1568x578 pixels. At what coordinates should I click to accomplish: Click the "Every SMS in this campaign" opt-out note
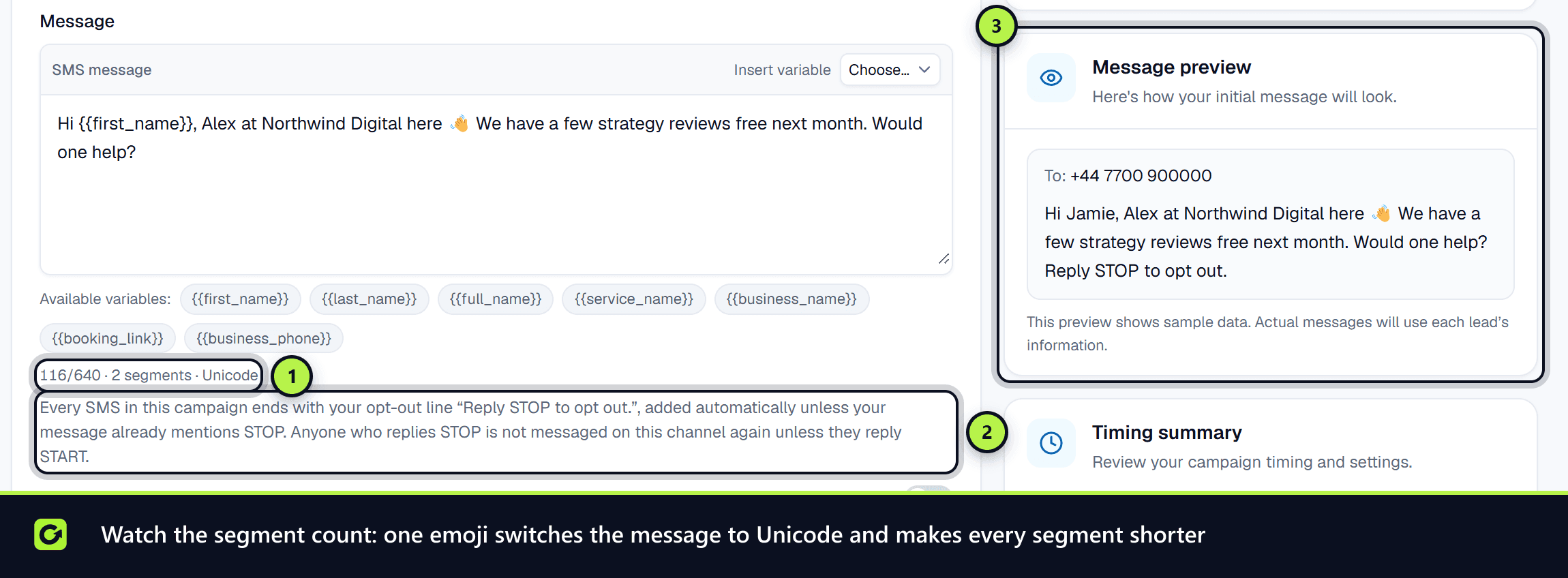[x=470, y=432]
